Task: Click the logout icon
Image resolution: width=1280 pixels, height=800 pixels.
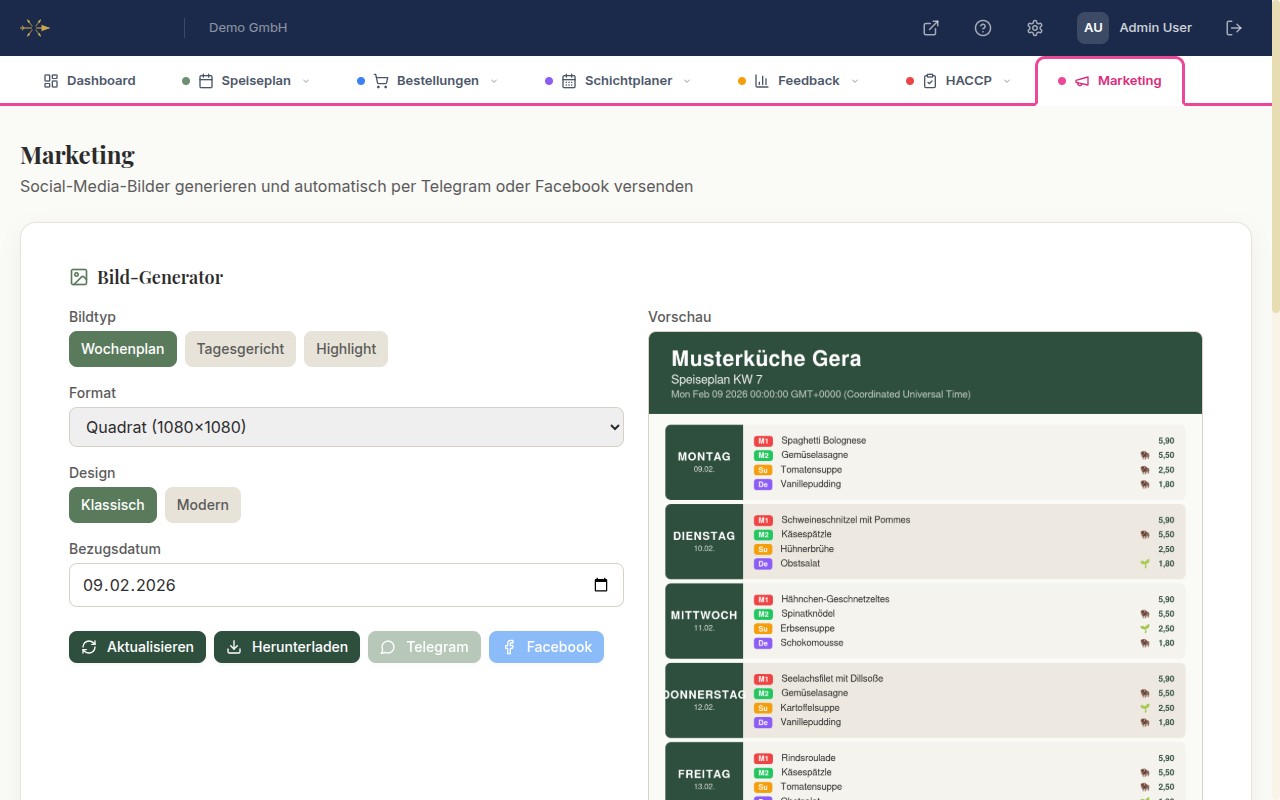Action: click(1233, 28)
